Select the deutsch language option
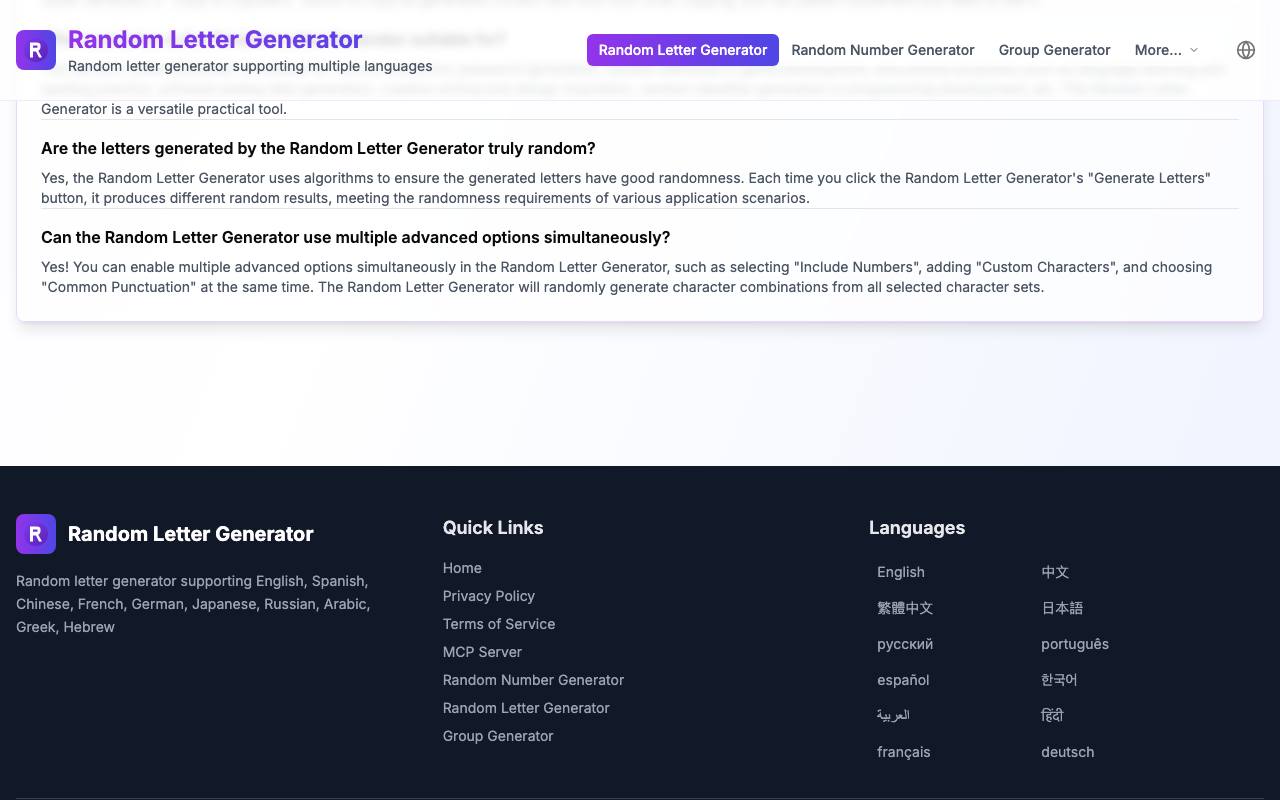Viewport: 1280px width, 800px height. click(x=1068, y=752)
